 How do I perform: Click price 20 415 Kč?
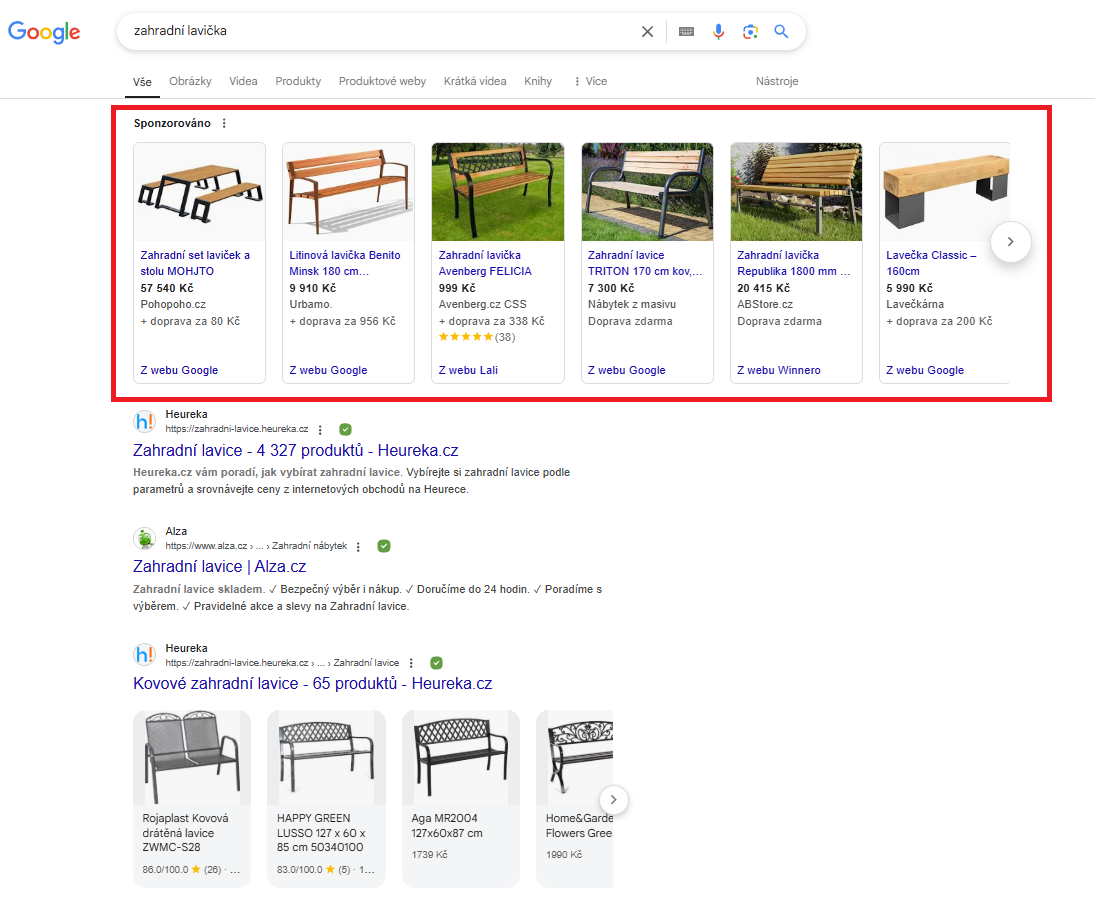(763, 288)
